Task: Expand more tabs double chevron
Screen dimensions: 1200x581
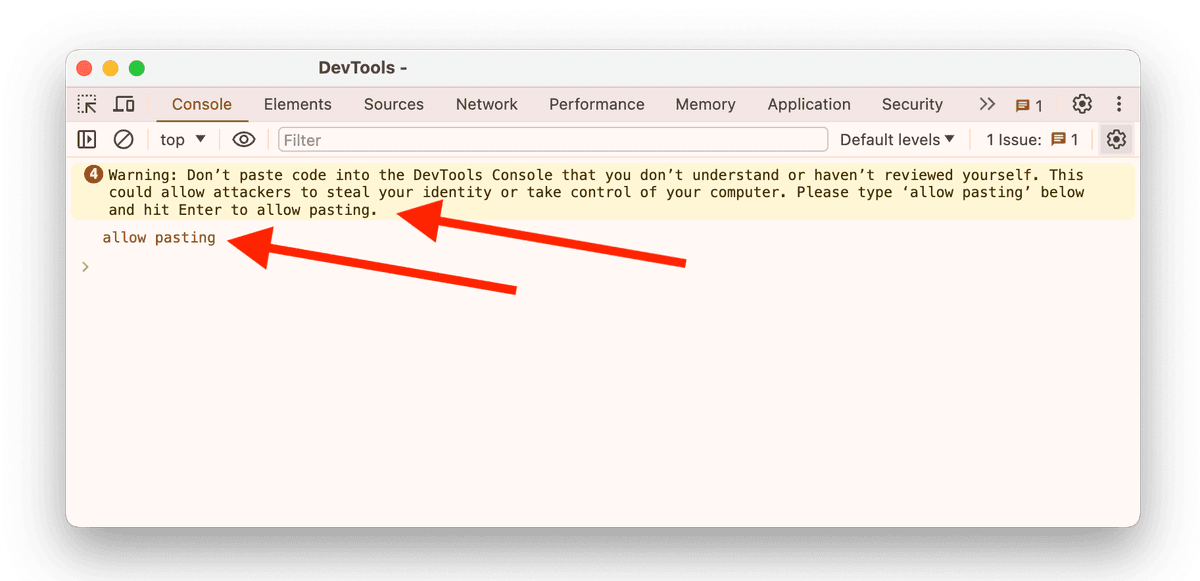Action: 987,104
